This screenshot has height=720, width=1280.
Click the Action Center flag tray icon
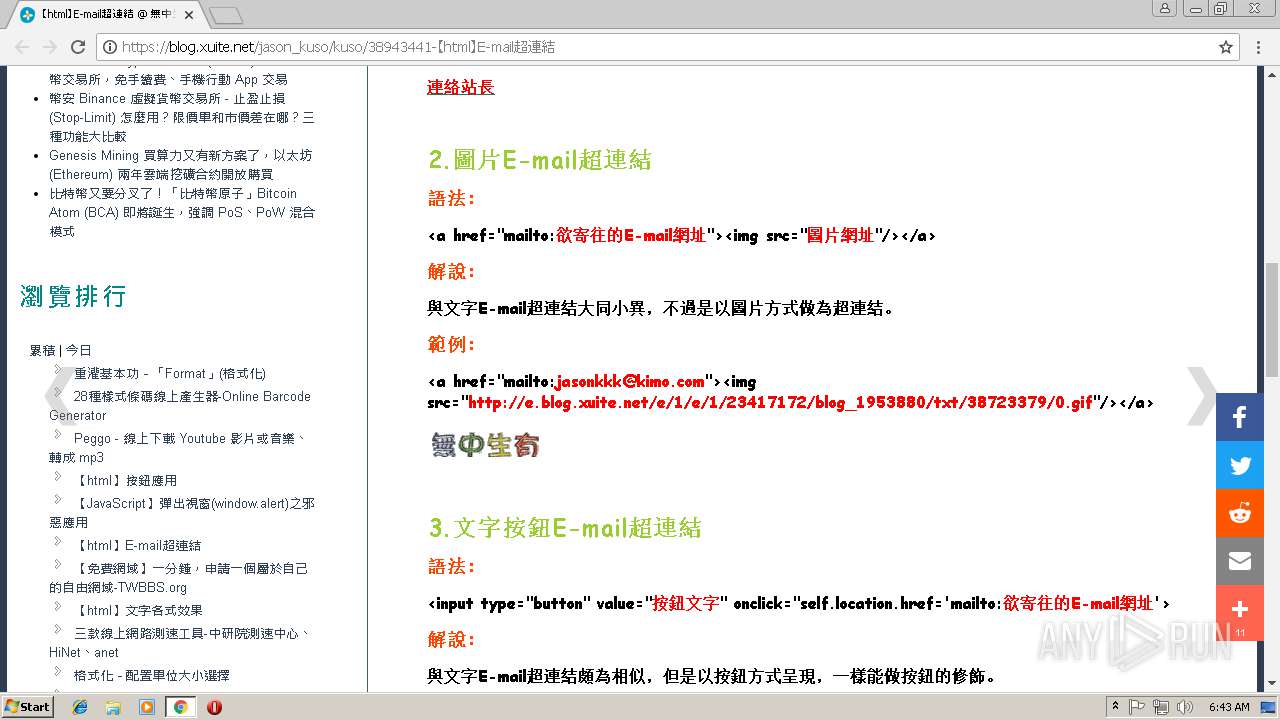[1137, 707]
